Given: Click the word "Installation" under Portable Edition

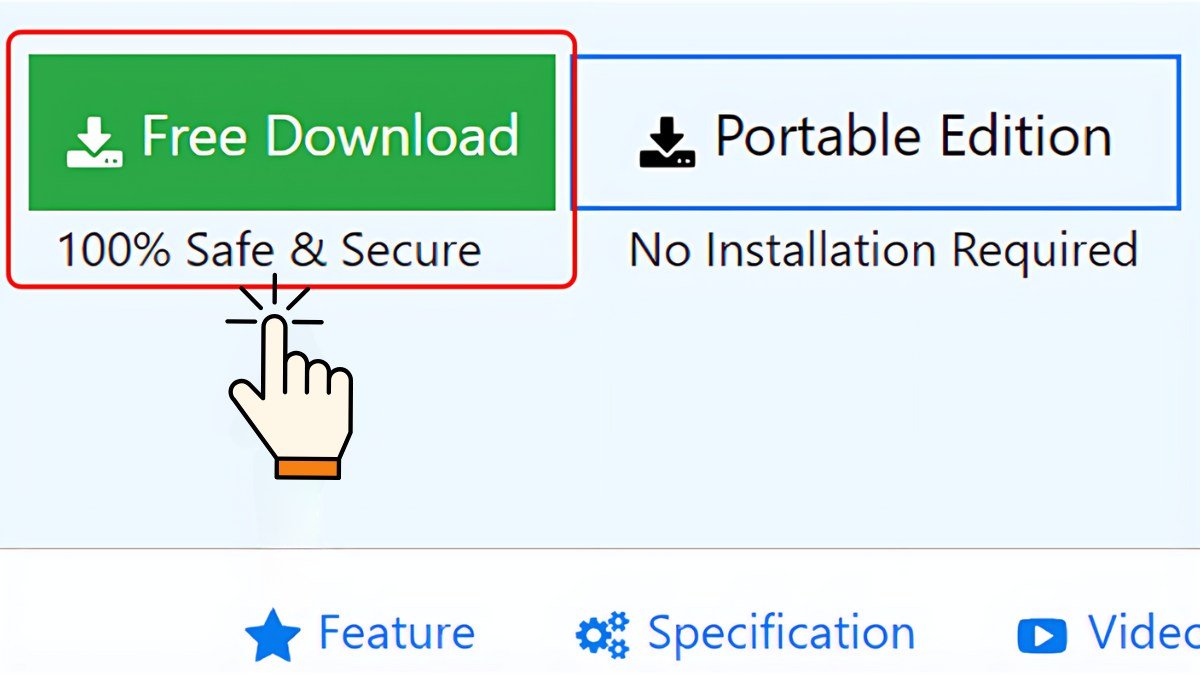Looking at the screenshot, I should click(x=823, y=250).
